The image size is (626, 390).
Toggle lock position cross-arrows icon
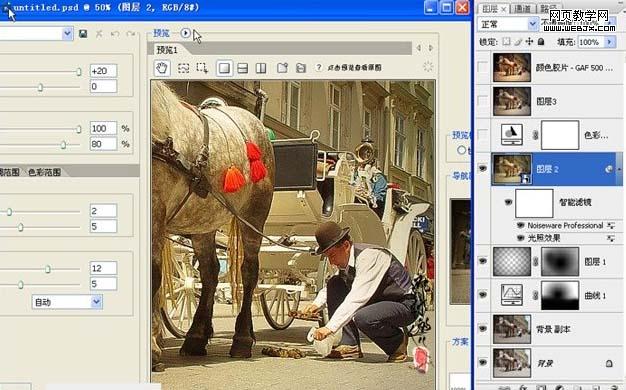[529, 42]
